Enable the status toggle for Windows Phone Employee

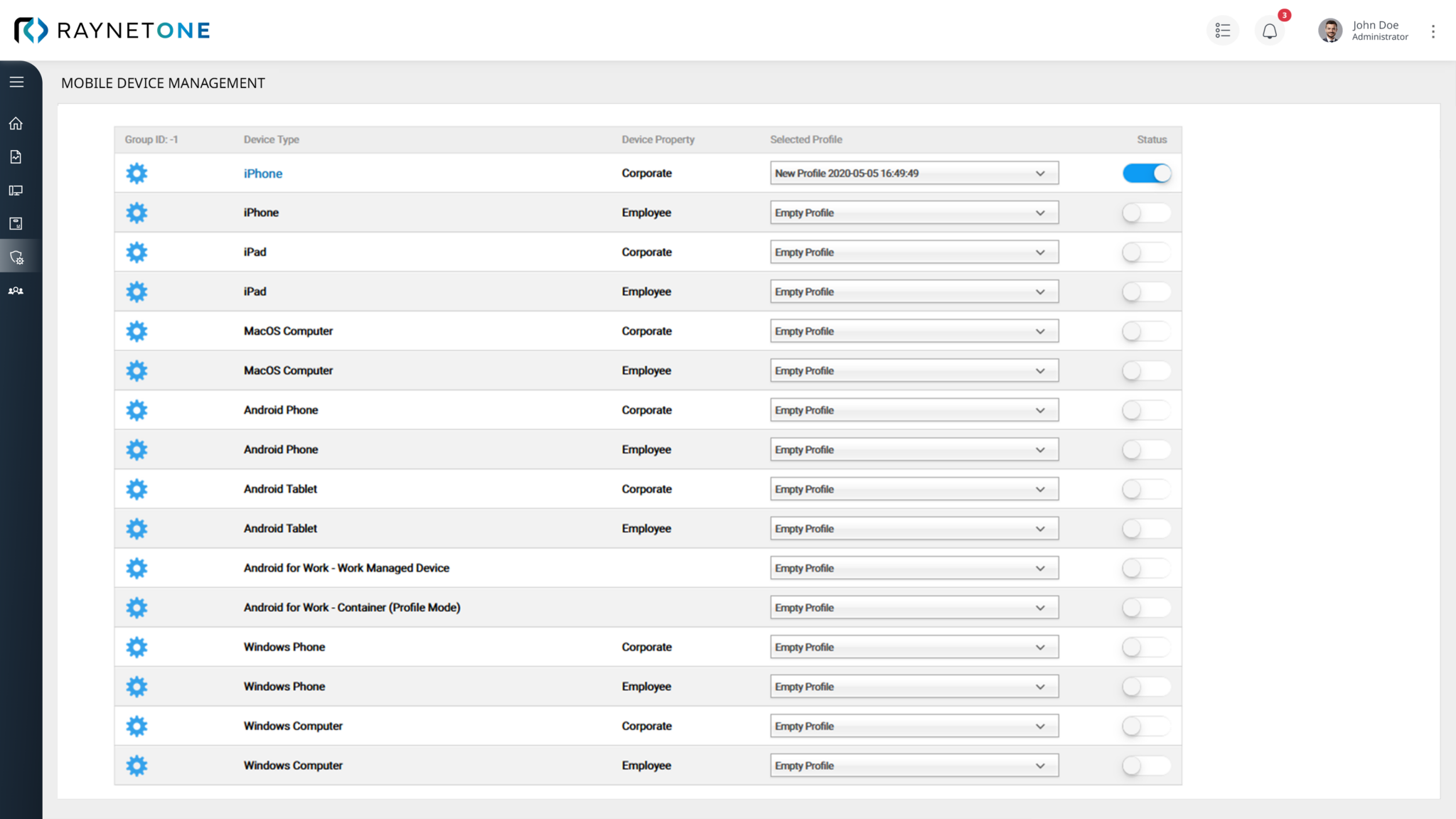[1147, 686]
